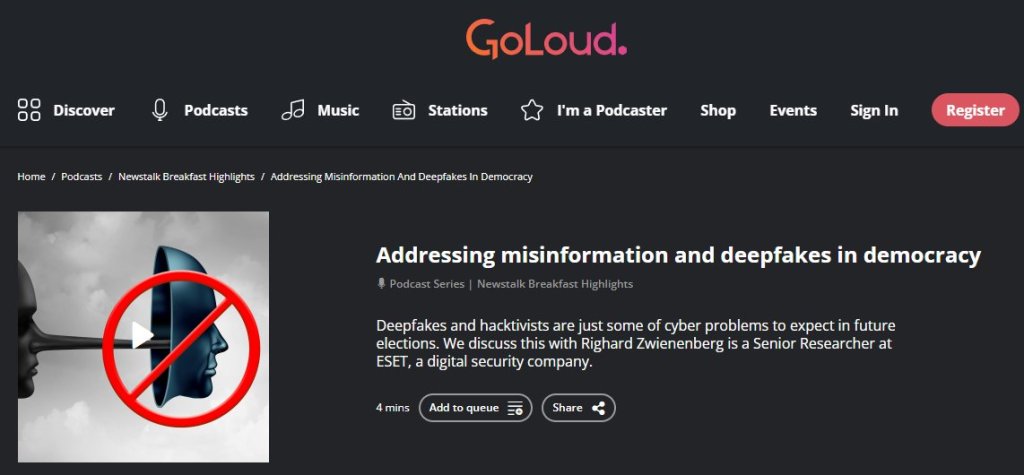The height and width of the screenshot is (475, 1024).
Task: Open Newstalk Breakfast Highlights breadcrumb
Action: (x=186, y=177)
